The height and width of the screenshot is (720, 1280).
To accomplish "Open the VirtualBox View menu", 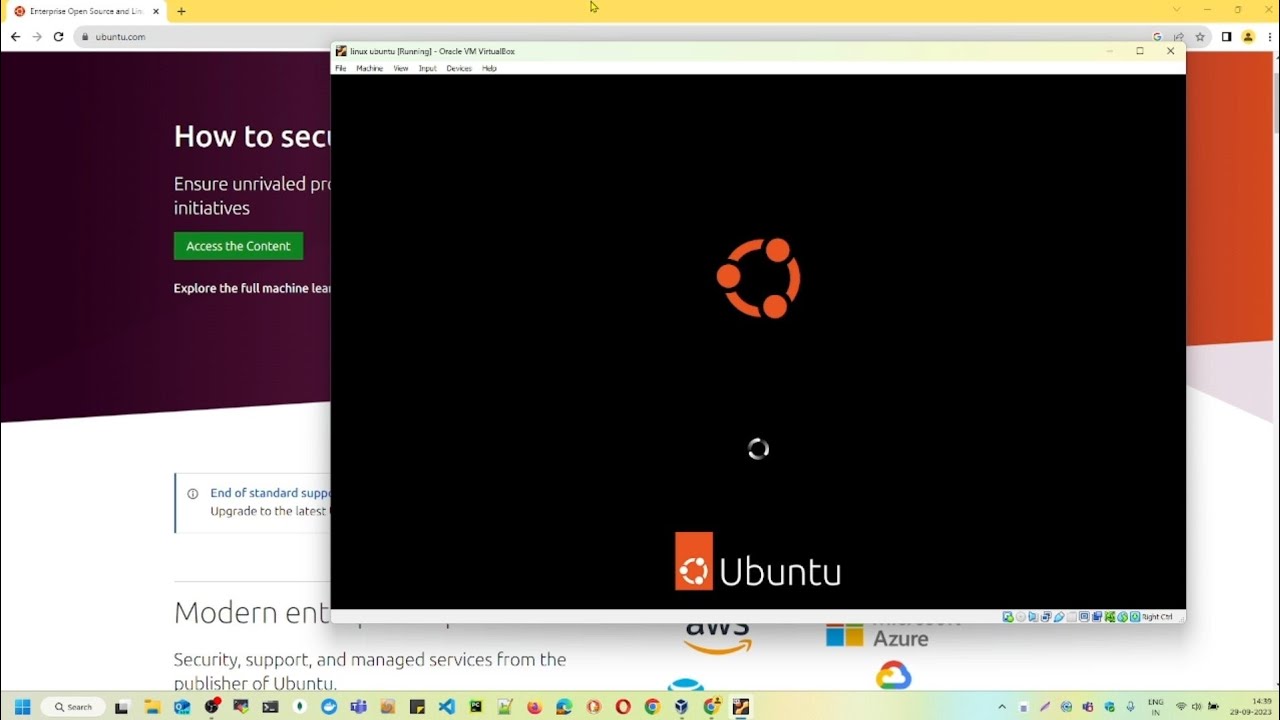I will 400,68.
